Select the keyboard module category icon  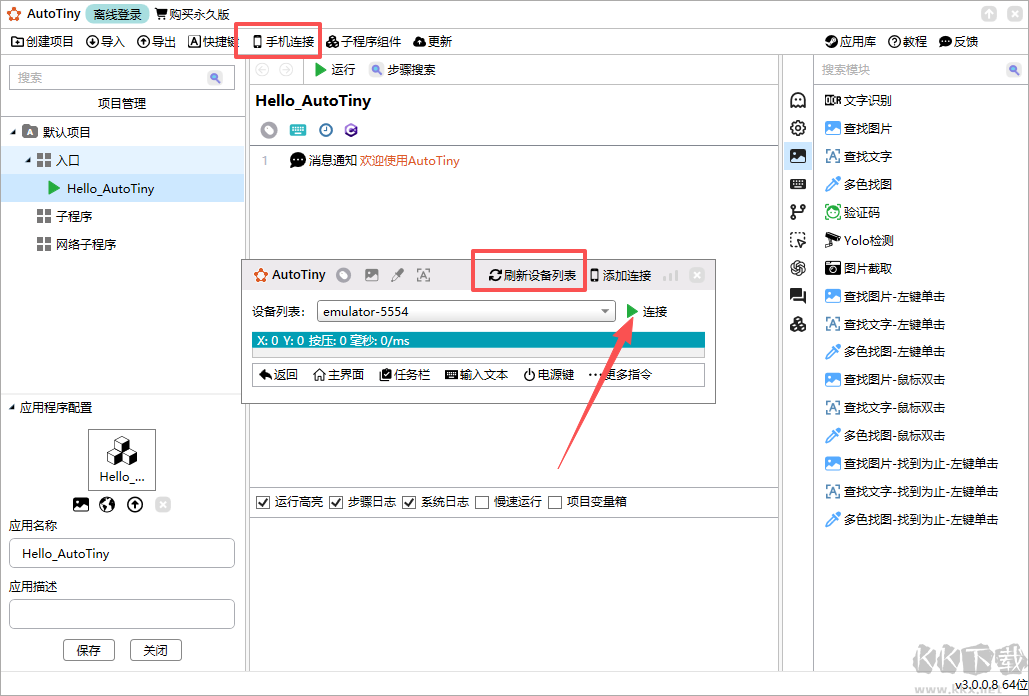pyautogui.click(x=797, y=184)
